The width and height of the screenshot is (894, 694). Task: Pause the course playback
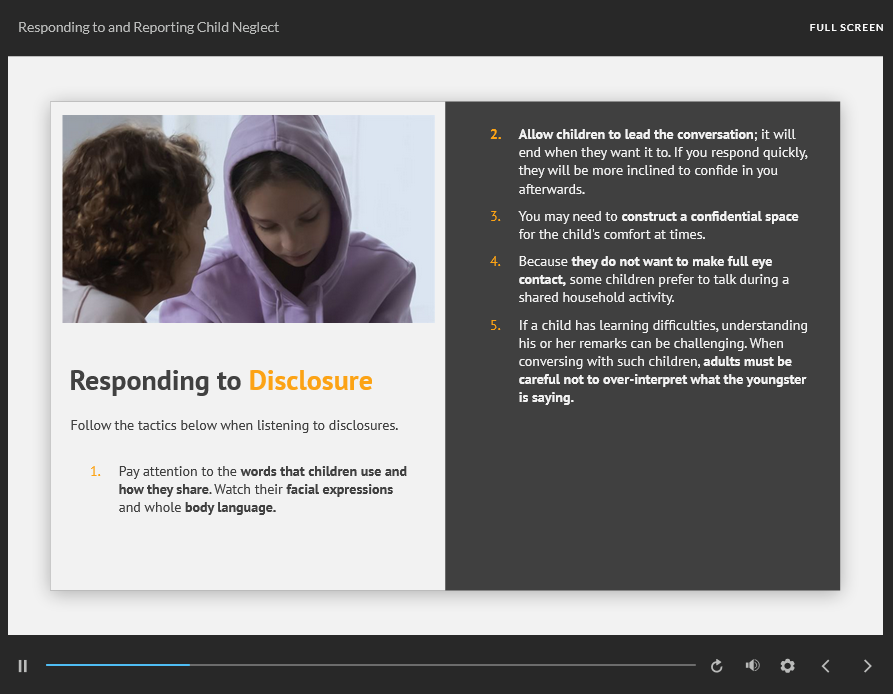tap(23, 666)
